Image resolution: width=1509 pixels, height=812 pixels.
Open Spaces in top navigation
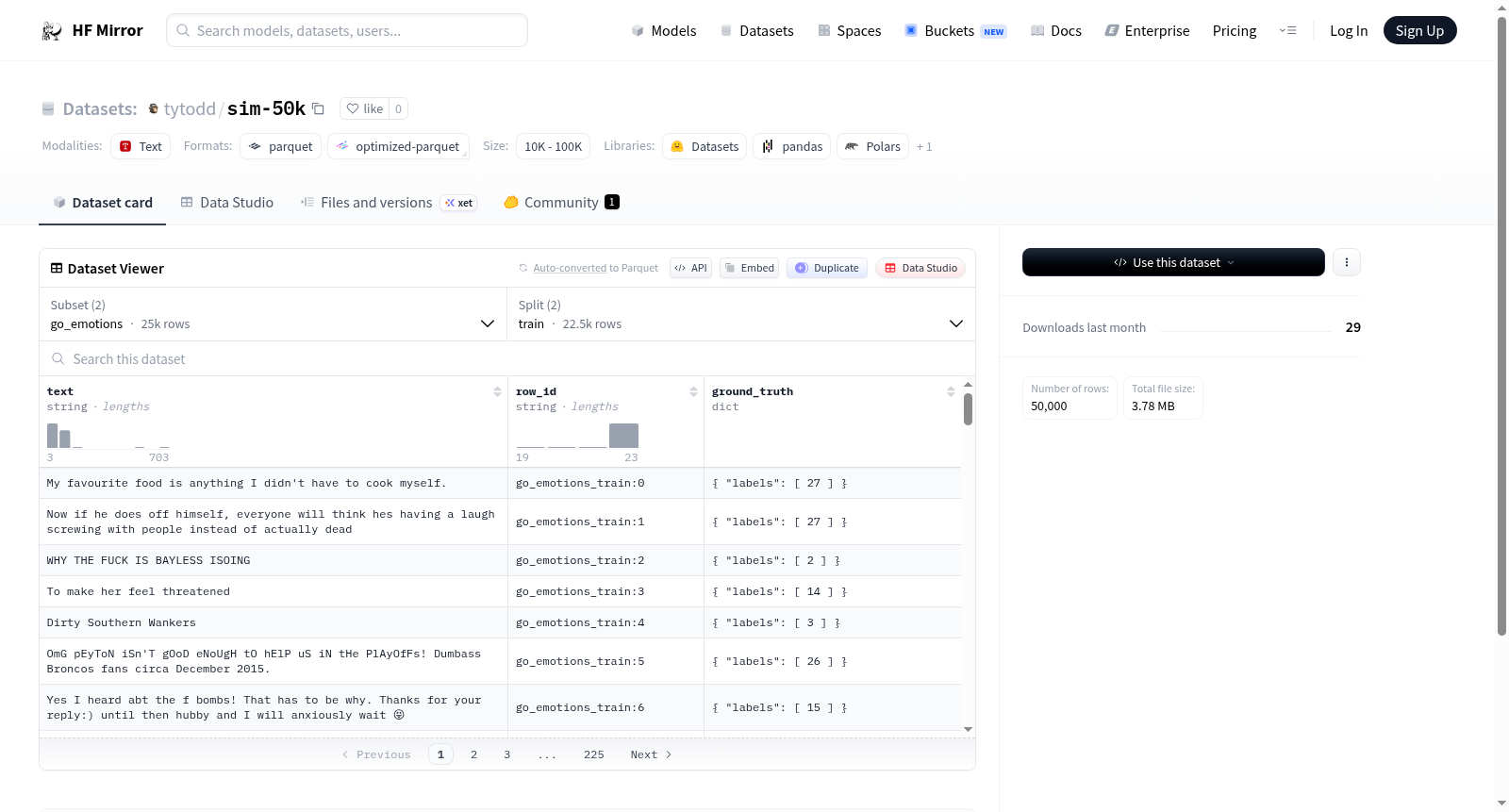(x=850, y=31)
